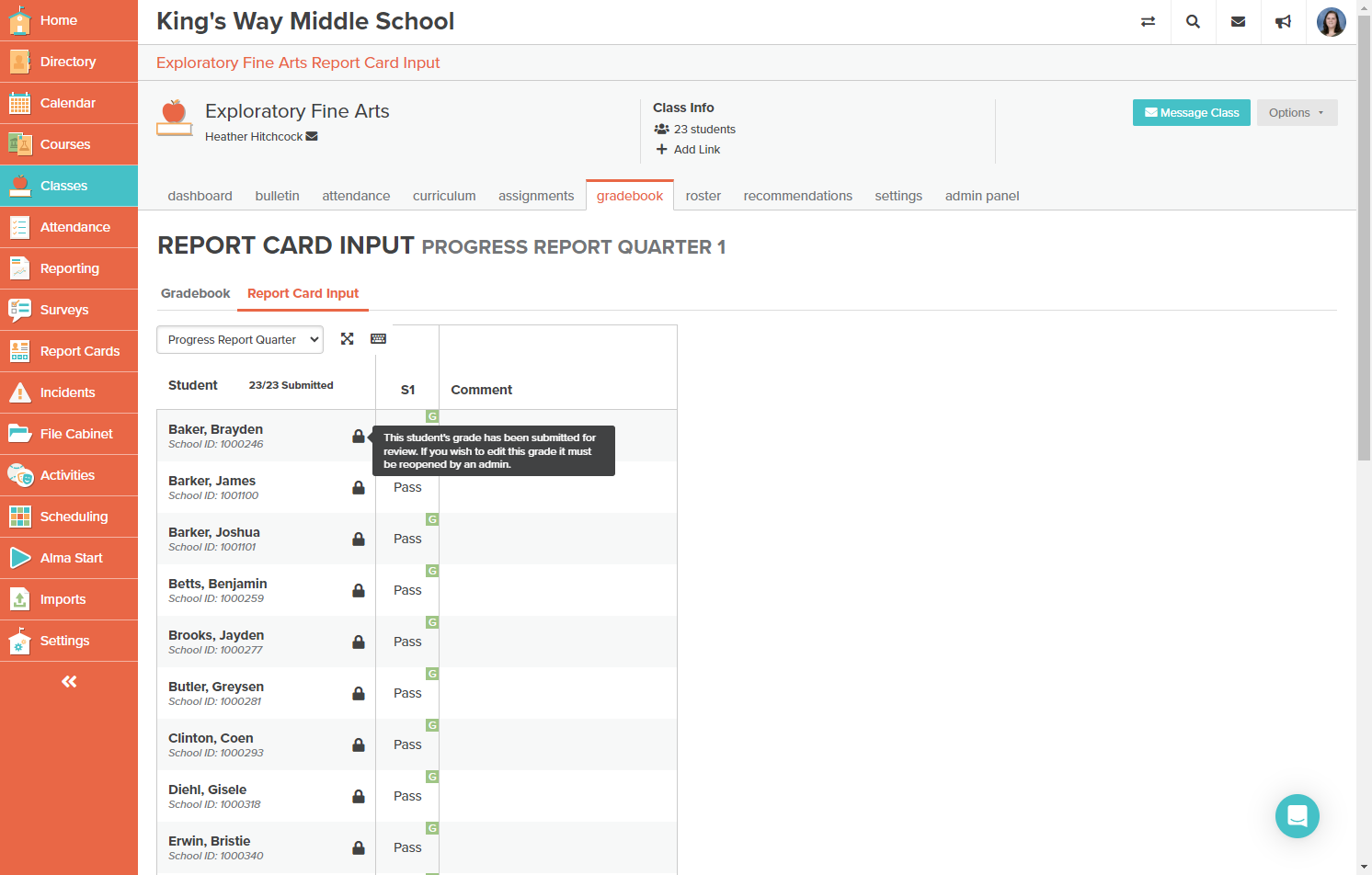
Task: Open the messages envelope icon in header
Action: (1238, 21)
